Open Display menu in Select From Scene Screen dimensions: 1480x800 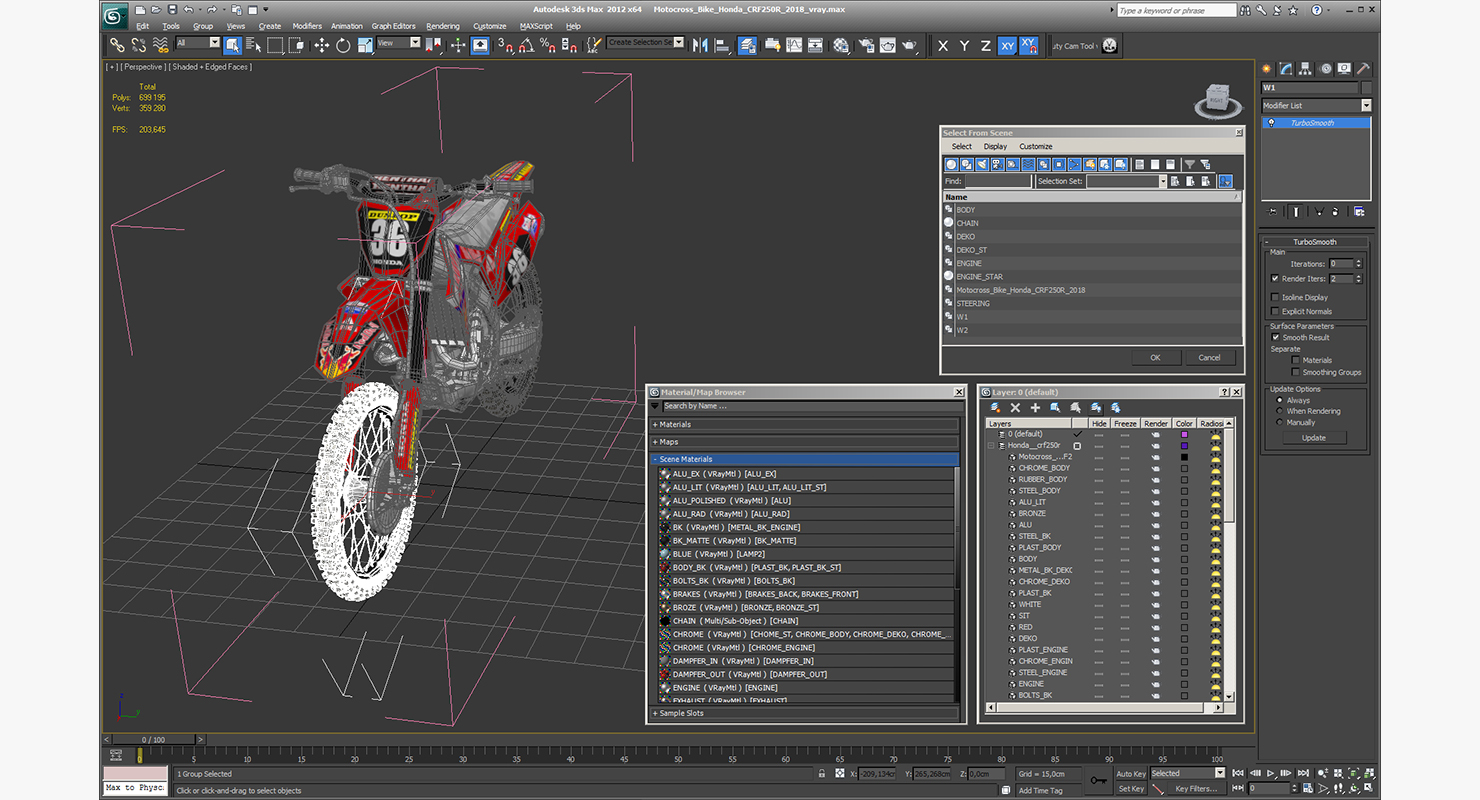[995, 146]
